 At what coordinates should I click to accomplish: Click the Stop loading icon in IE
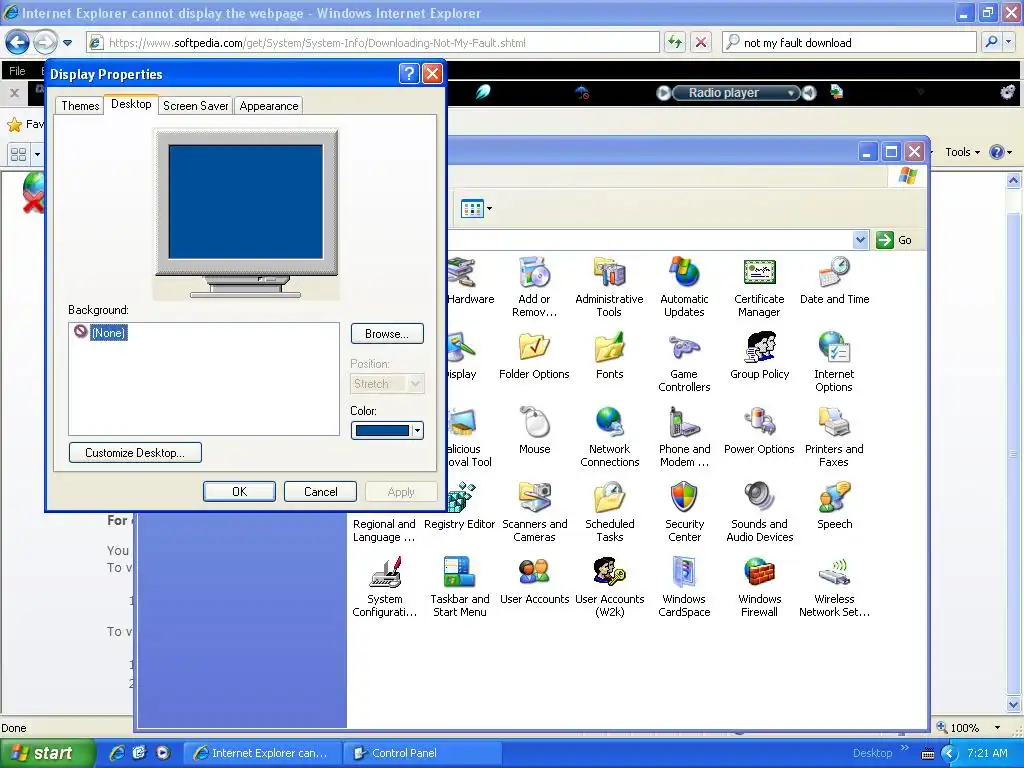point(701,42)
